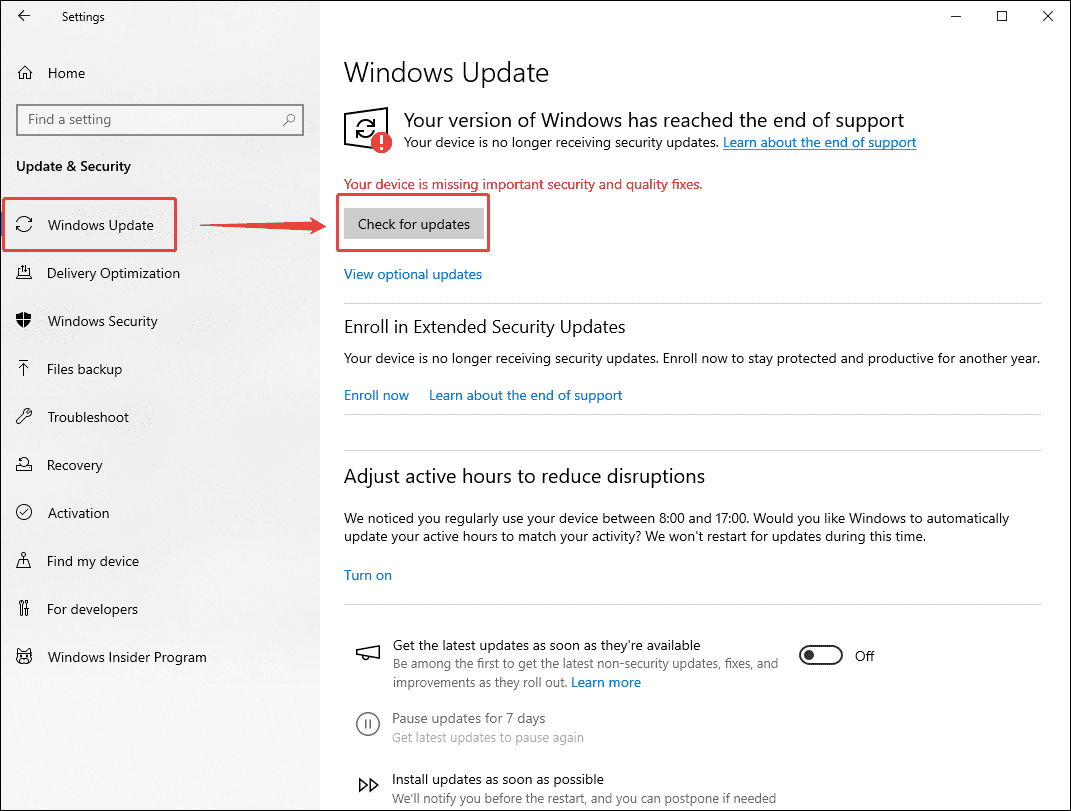The width and height of the screenshot is (1071, 811).
Task: Open Windows Insider Program page
Action: [127, 657]
